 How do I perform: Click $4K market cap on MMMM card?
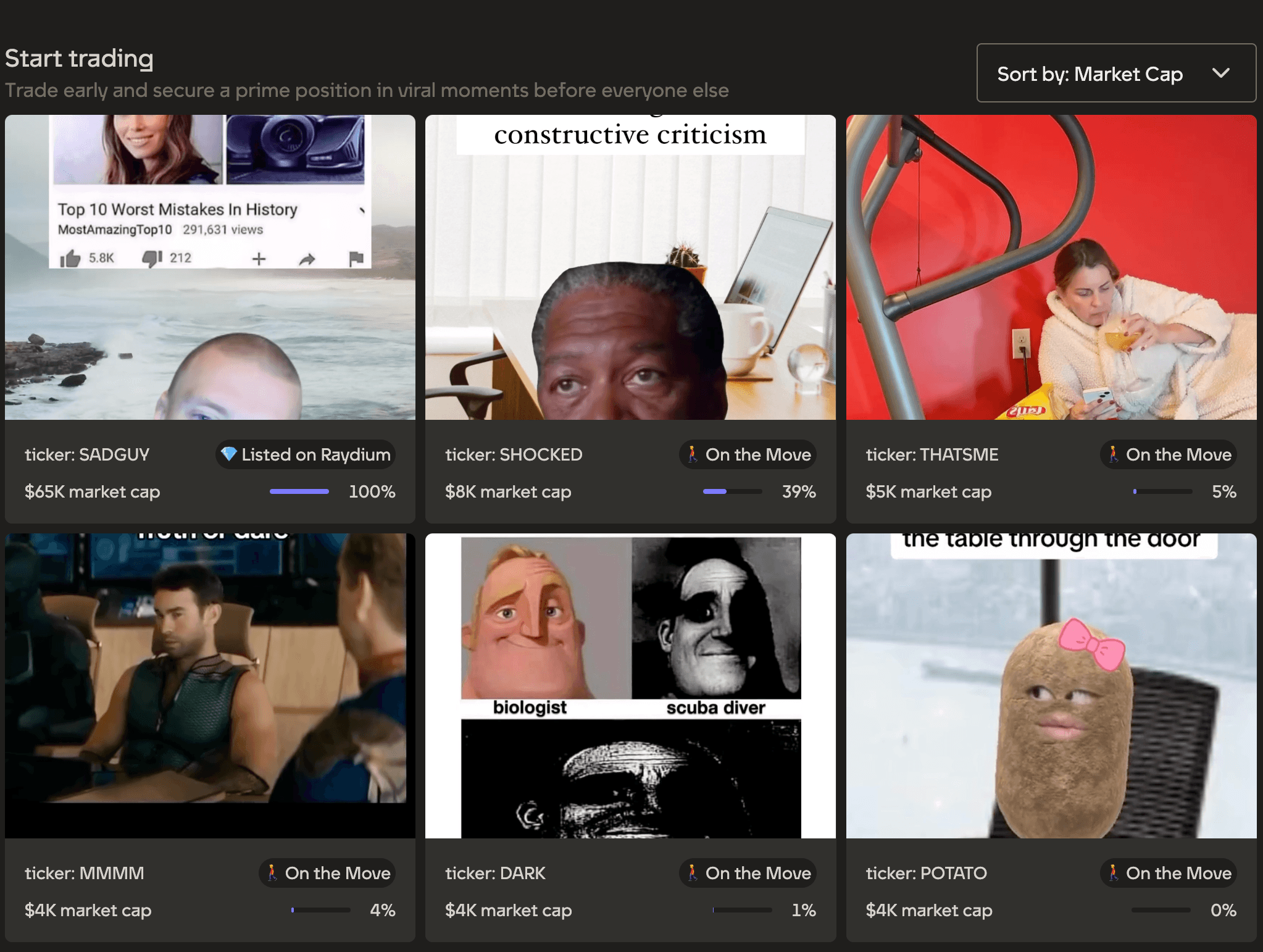pos(88,911)
